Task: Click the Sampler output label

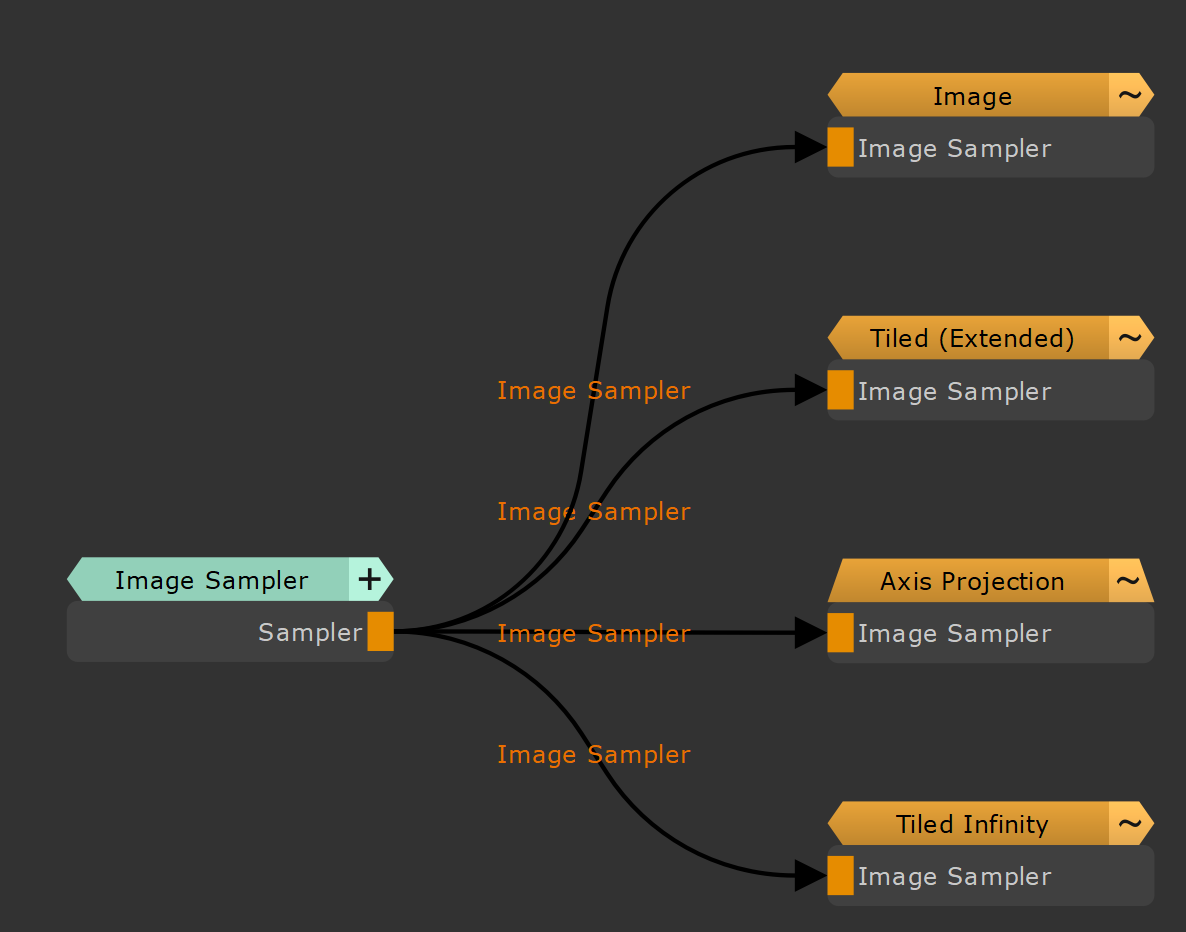Action: click(x=310, y=633)
